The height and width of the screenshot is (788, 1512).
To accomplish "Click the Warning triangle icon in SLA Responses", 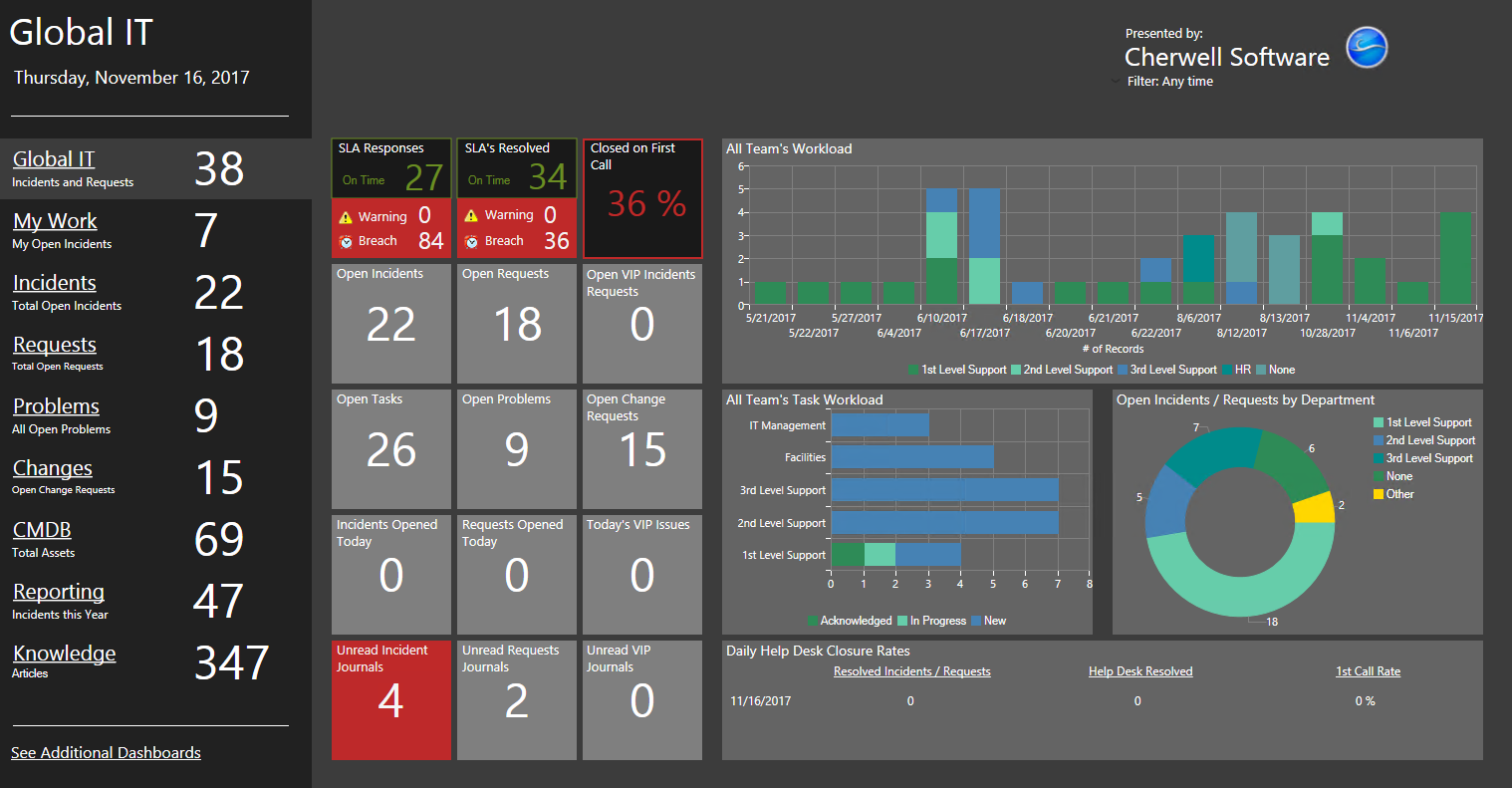I will (346, 217).
